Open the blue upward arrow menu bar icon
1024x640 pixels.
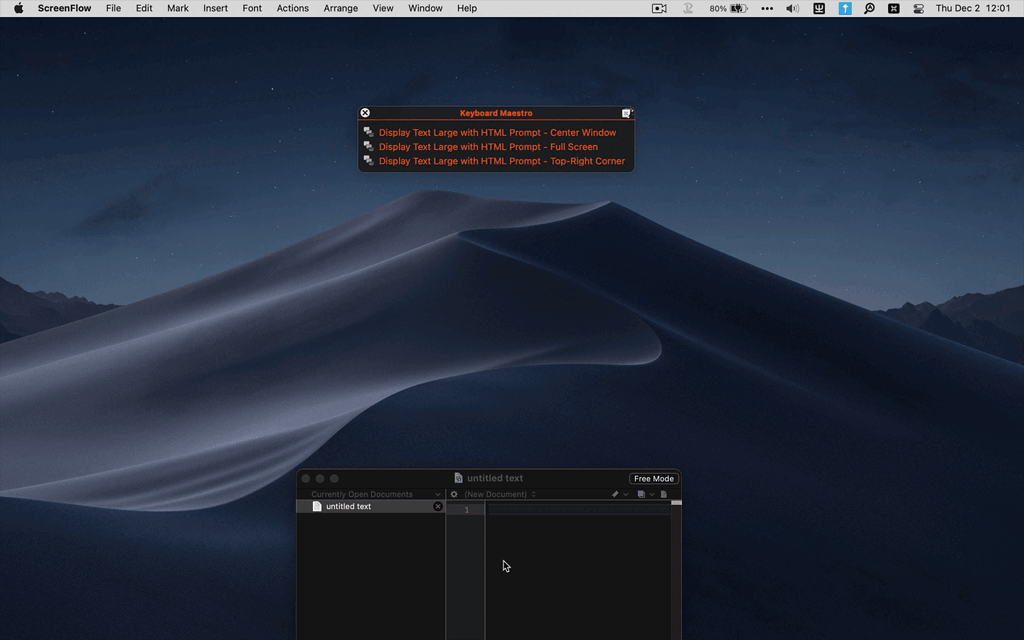(x=845, y=8)
